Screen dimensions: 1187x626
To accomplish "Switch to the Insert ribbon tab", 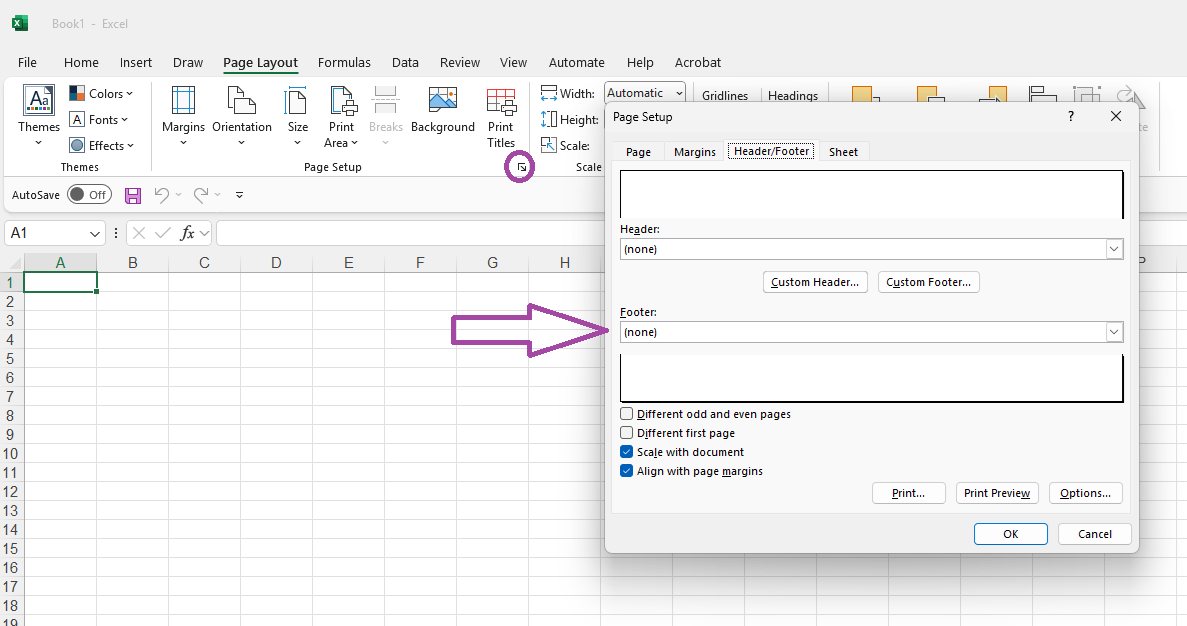I will click(136, 62).
